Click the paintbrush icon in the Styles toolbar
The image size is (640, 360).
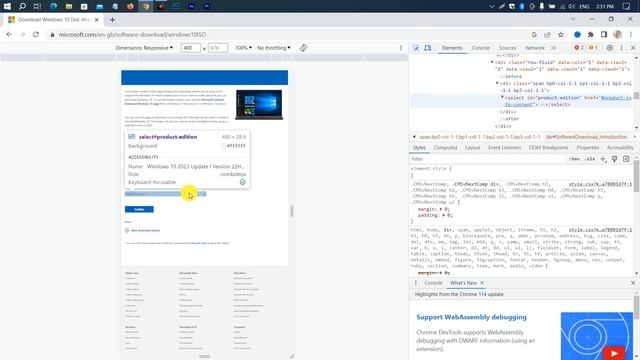click(614, 159)
